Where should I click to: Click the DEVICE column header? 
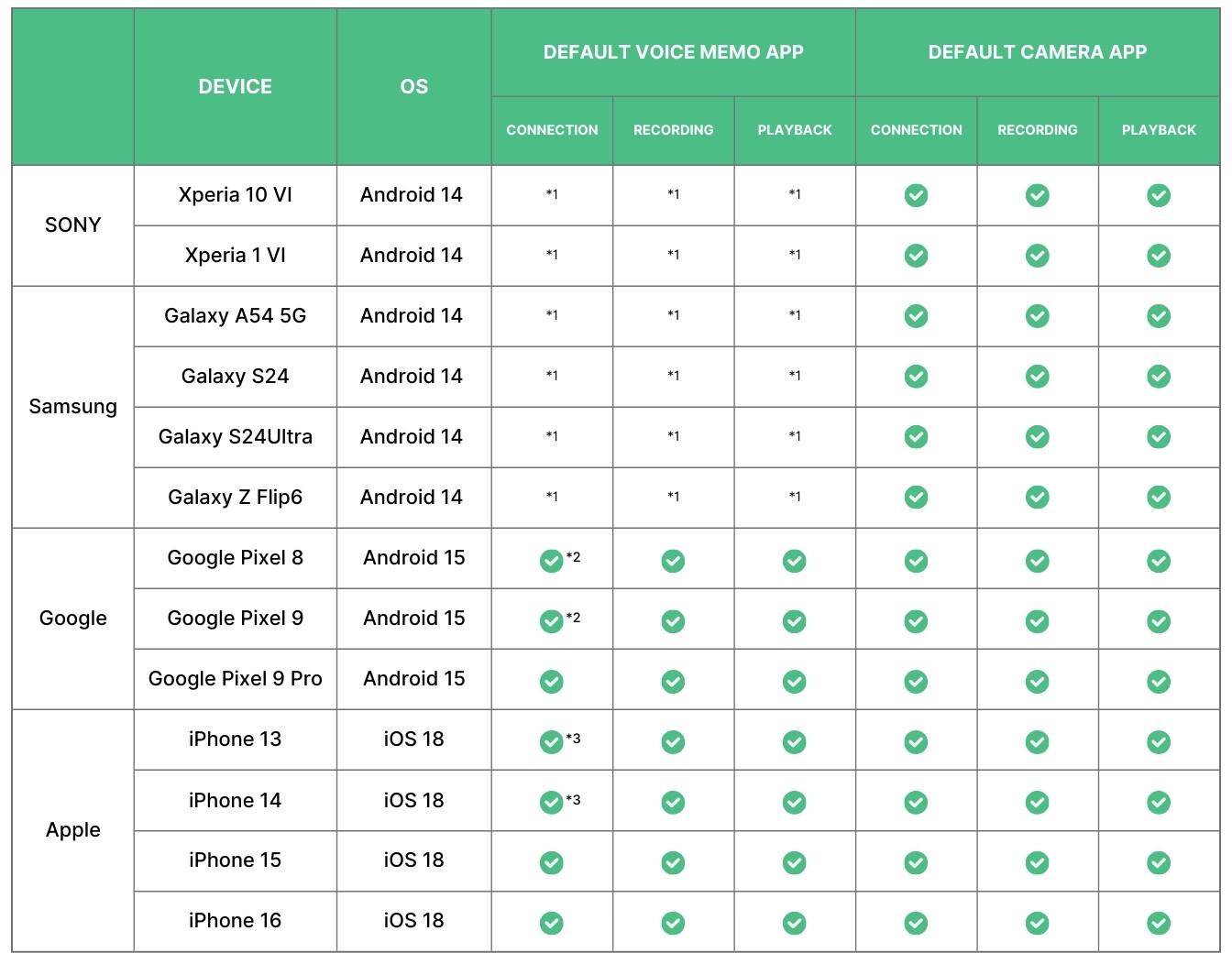click(235, 87)
